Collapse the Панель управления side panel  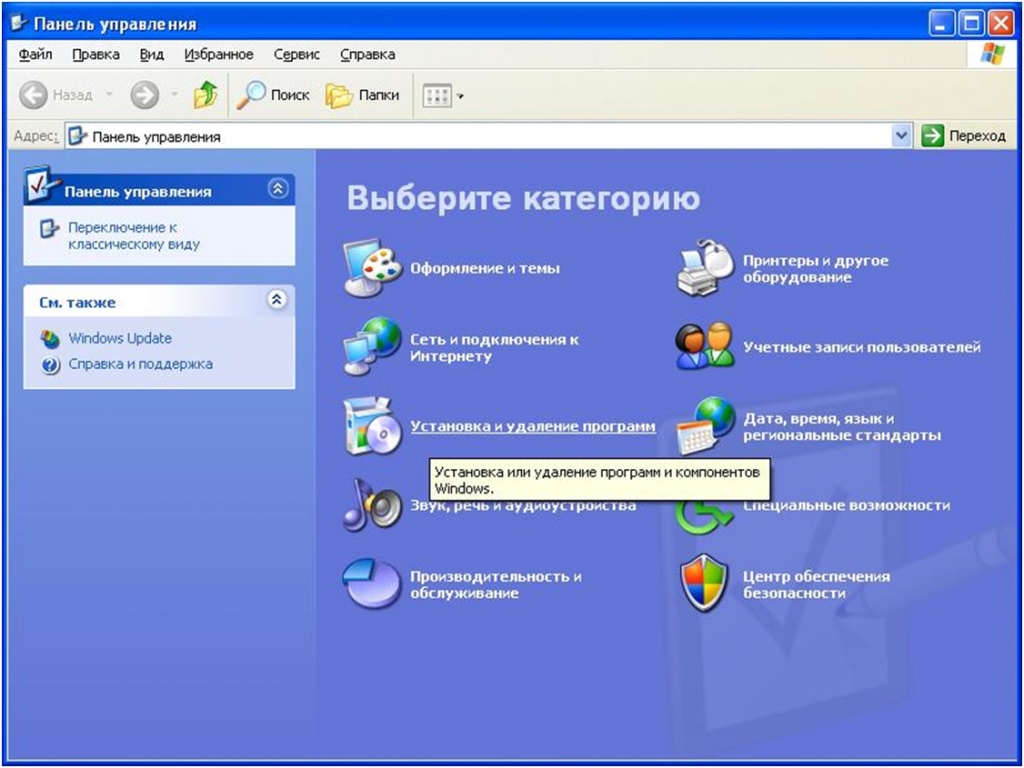pos(278,189)
